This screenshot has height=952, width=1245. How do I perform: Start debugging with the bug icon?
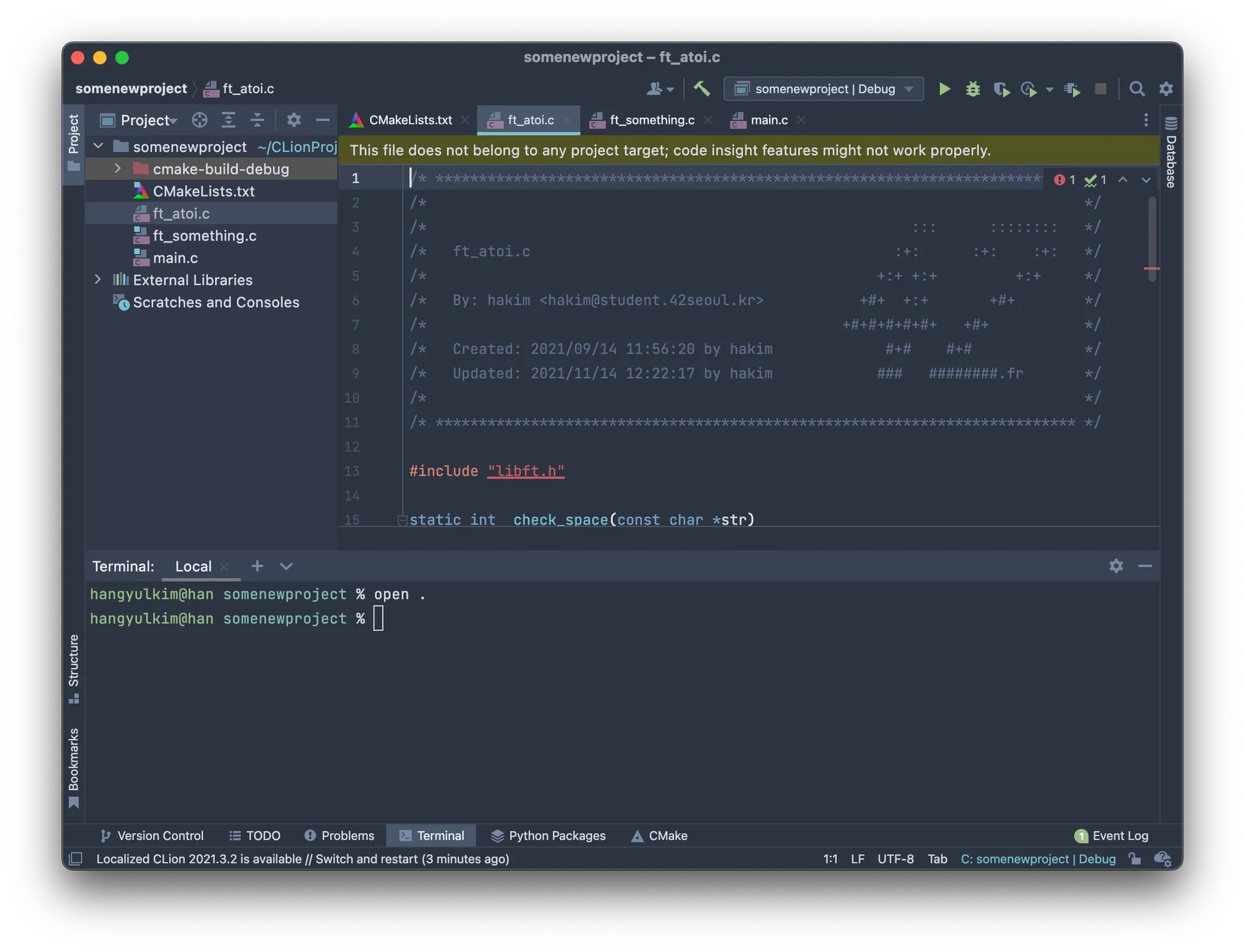973,89
